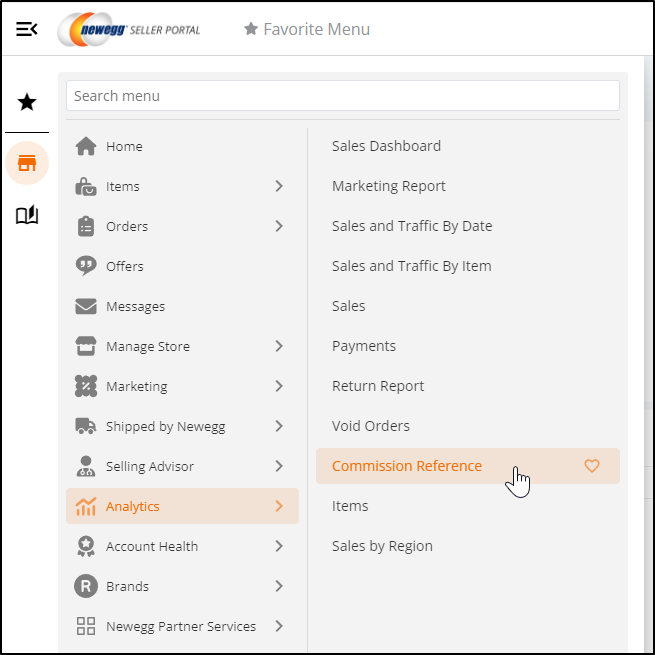Click the Manage Store shop icon

coord(86,346)
